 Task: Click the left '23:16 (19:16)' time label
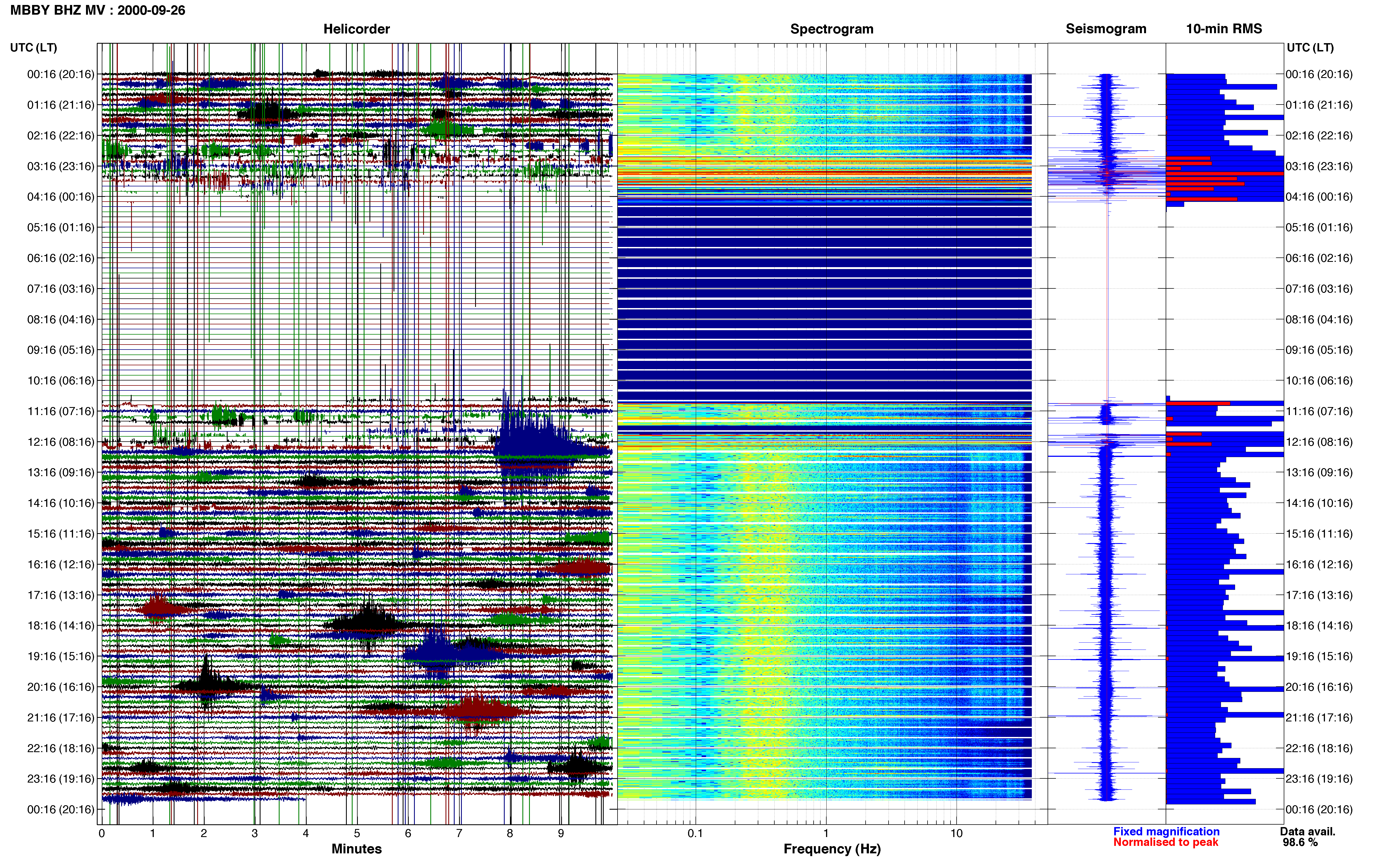pyautogui.click(x=61, y=779)
